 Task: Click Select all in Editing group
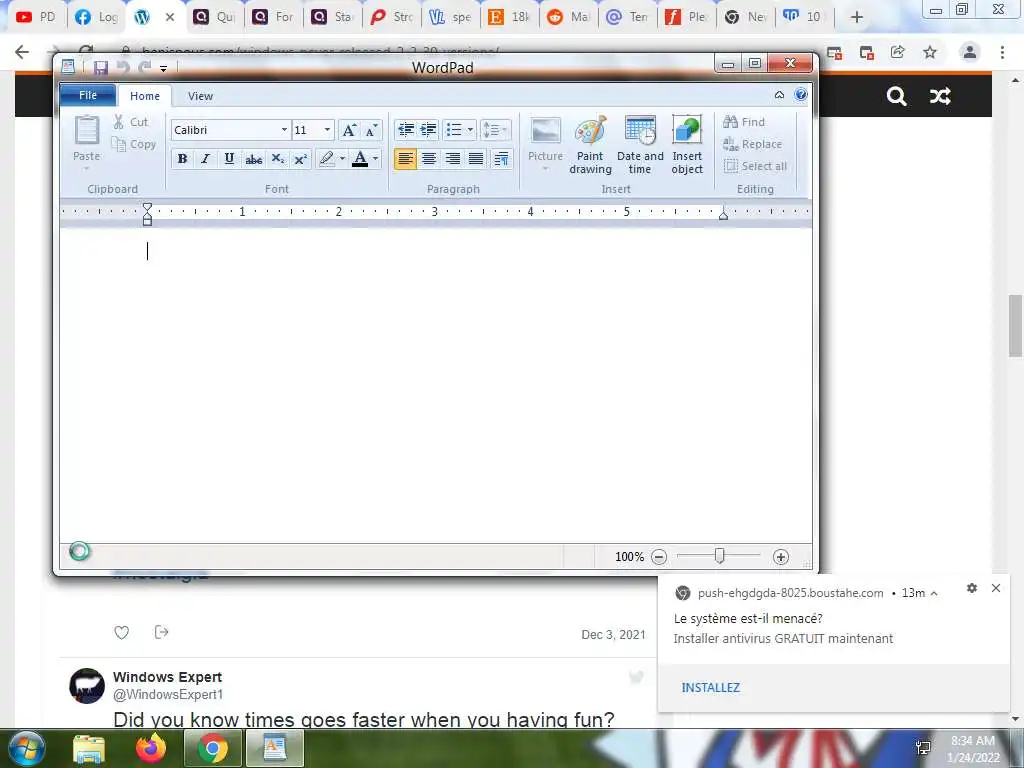[755, 166]
